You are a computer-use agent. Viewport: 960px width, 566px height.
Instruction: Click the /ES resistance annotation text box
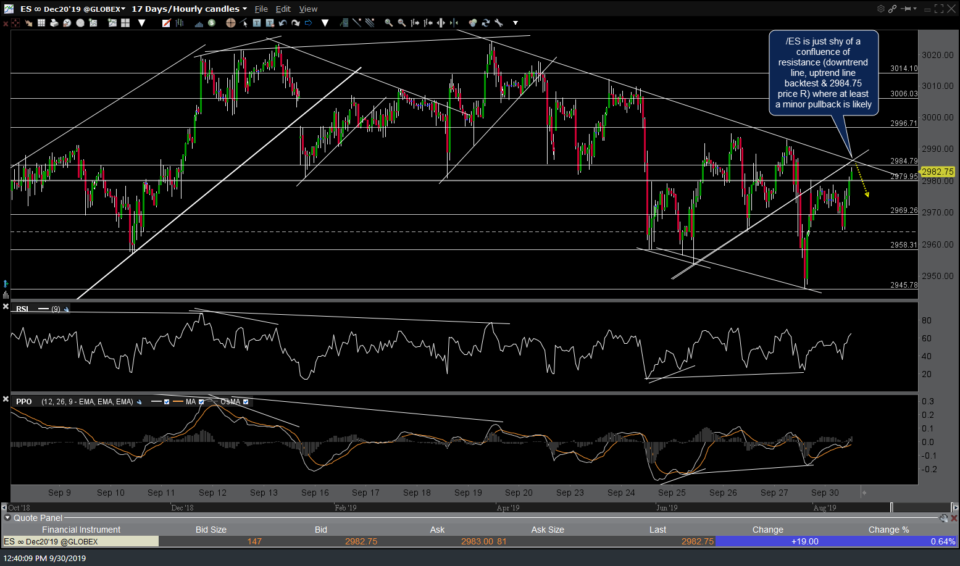pyautogui.click(x=823, y=73)
